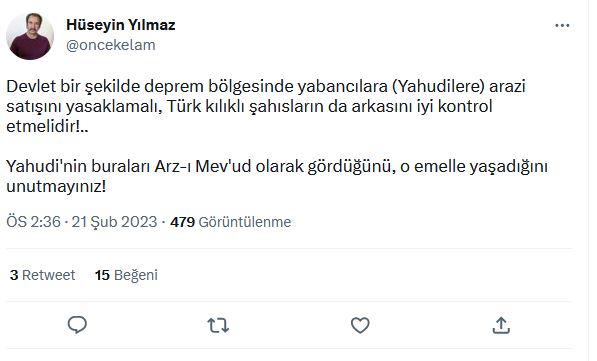Viewport: 597px width, 361px height.
Task: Open the share upload-arrow icon
Action: point(501,325)
